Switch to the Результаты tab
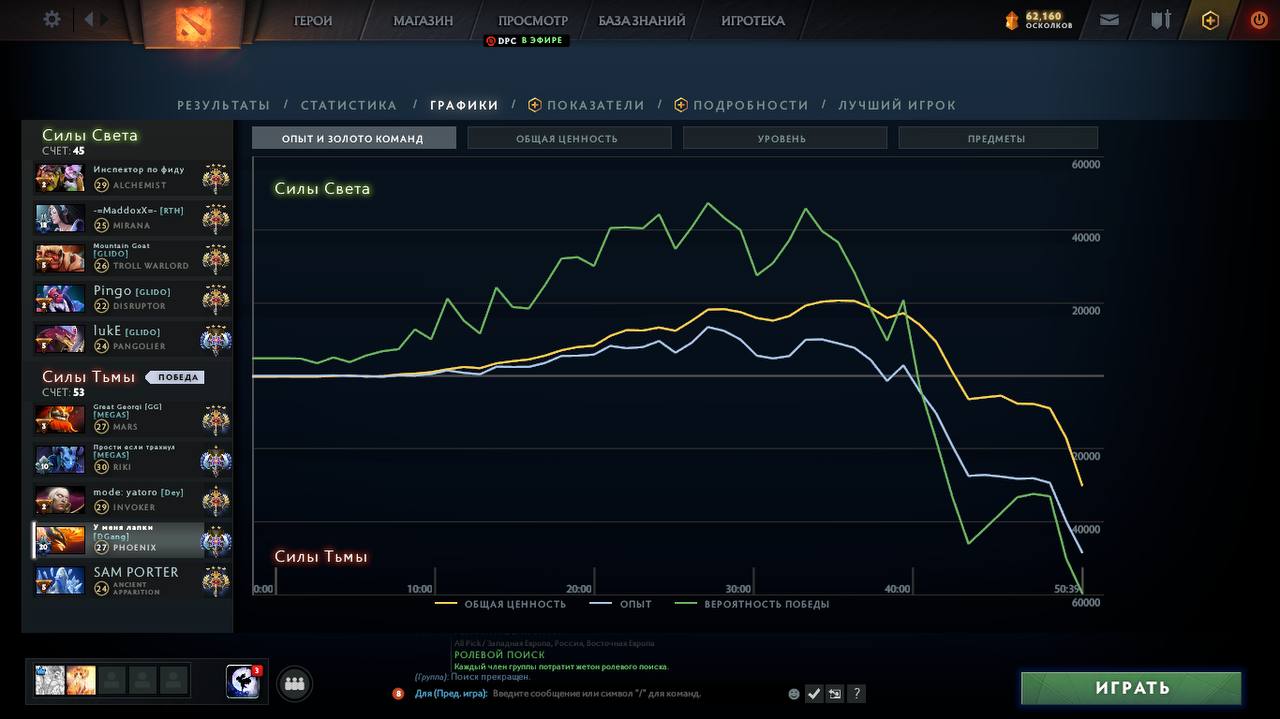 [224, 105]
